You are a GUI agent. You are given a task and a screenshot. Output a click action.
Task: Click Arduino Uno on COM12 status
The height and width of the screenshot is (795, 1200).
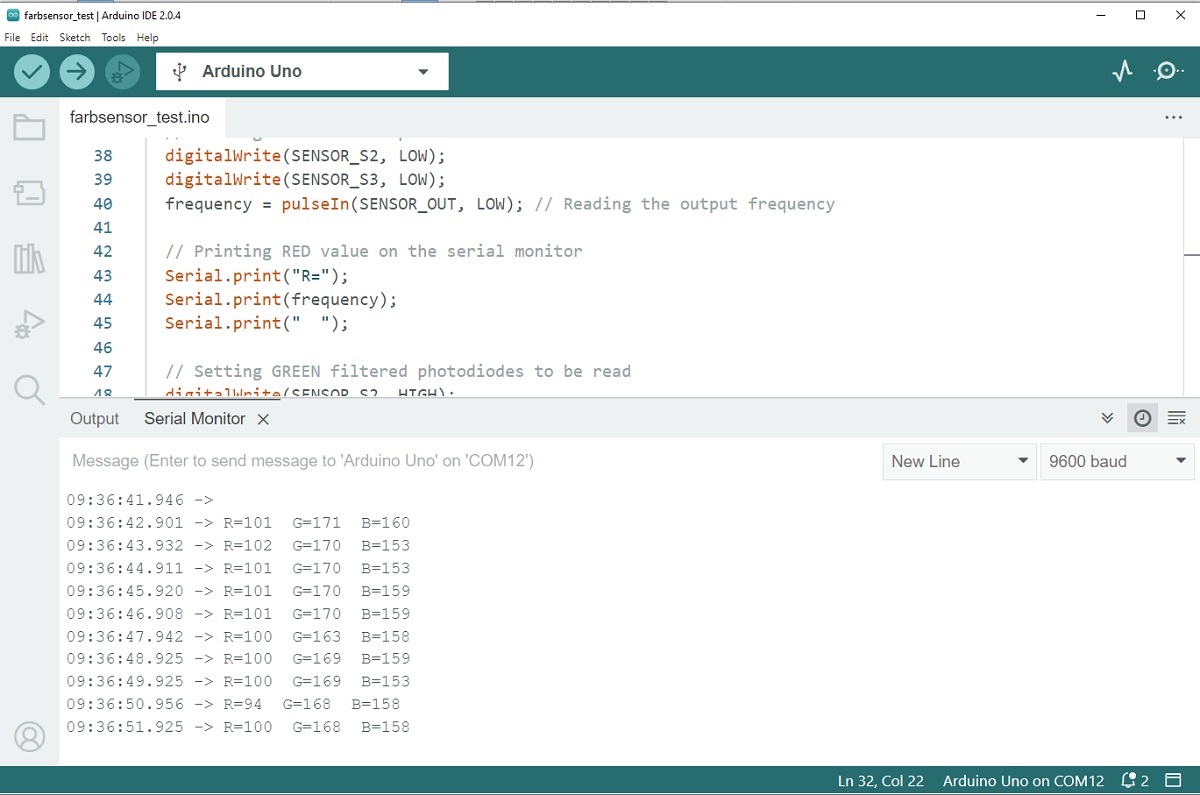(x=1023, y=781)
